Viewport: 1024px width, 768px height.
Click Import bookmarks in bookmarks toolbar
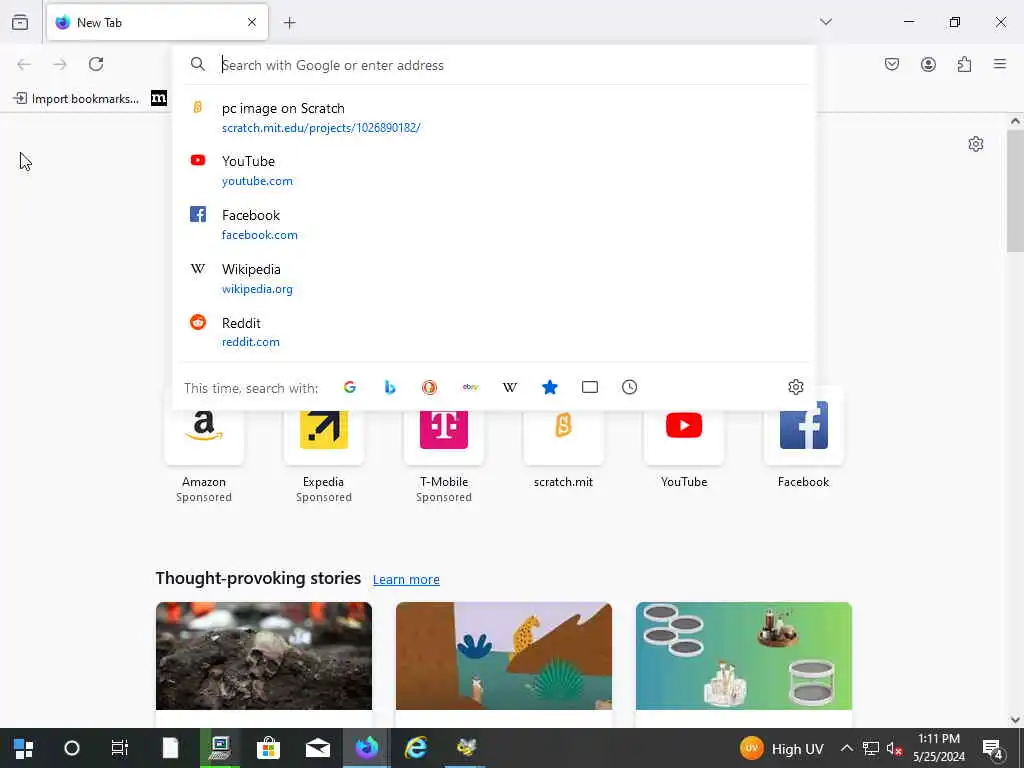76,99
